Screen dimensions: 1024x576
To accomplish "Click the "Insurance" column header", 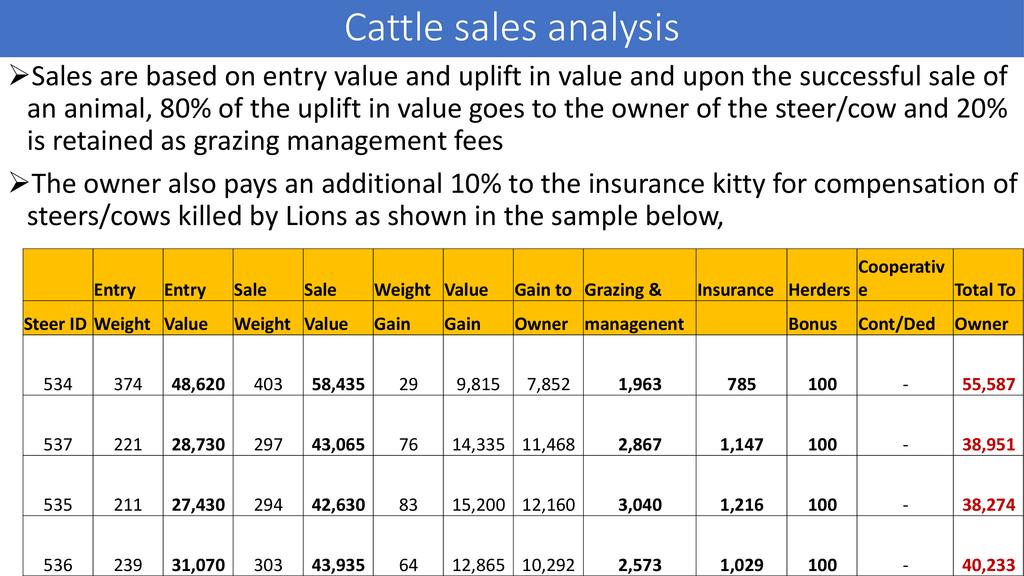I will point(735,290).
